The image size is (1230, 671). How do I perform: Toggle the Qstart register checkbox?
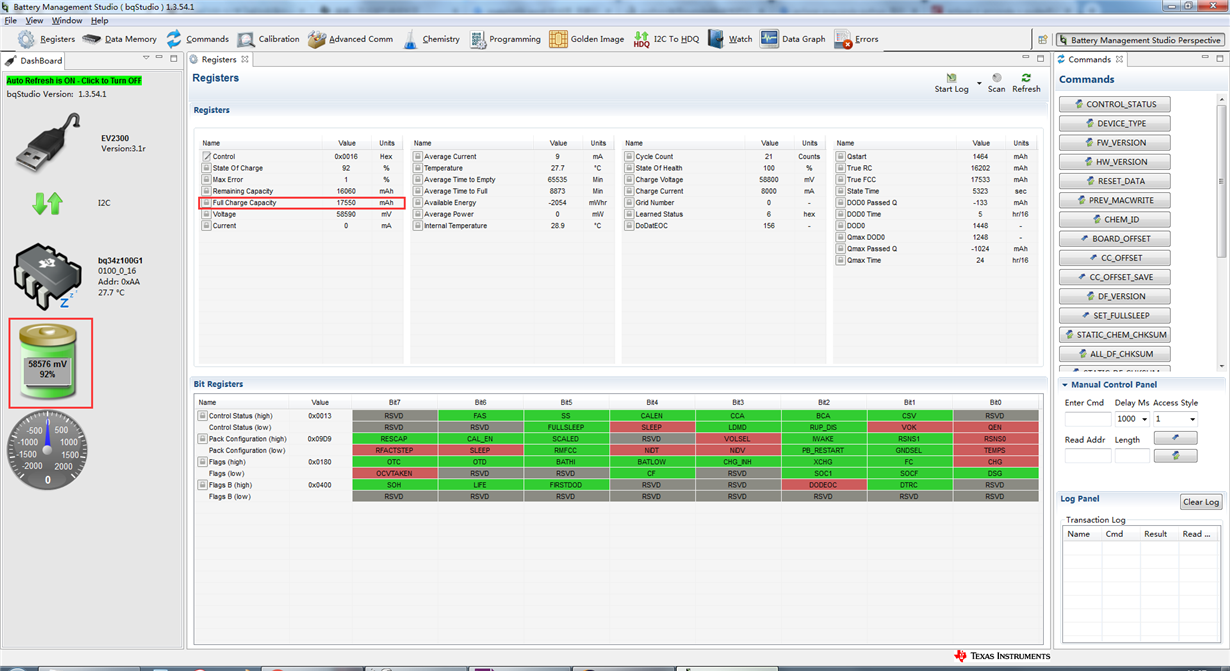pyautogui.click(x=842, y=157)
